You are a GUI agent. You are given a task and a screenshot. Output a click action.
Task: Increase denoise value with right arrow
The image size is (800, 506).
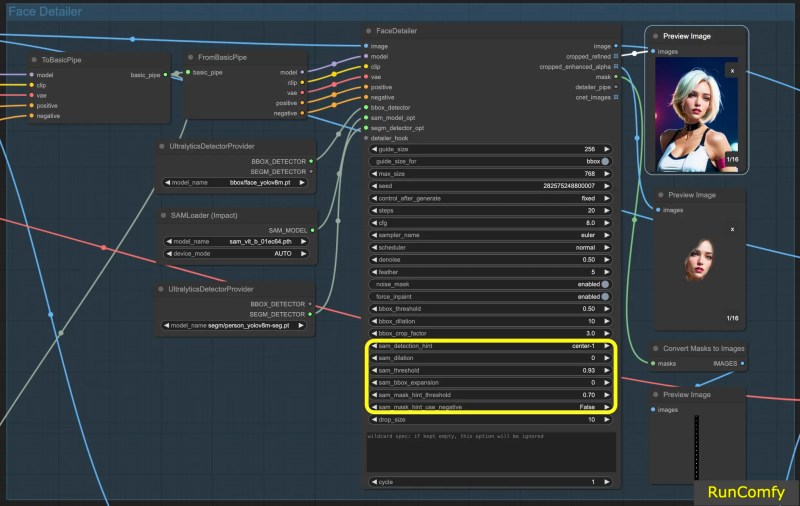point(607,260)
